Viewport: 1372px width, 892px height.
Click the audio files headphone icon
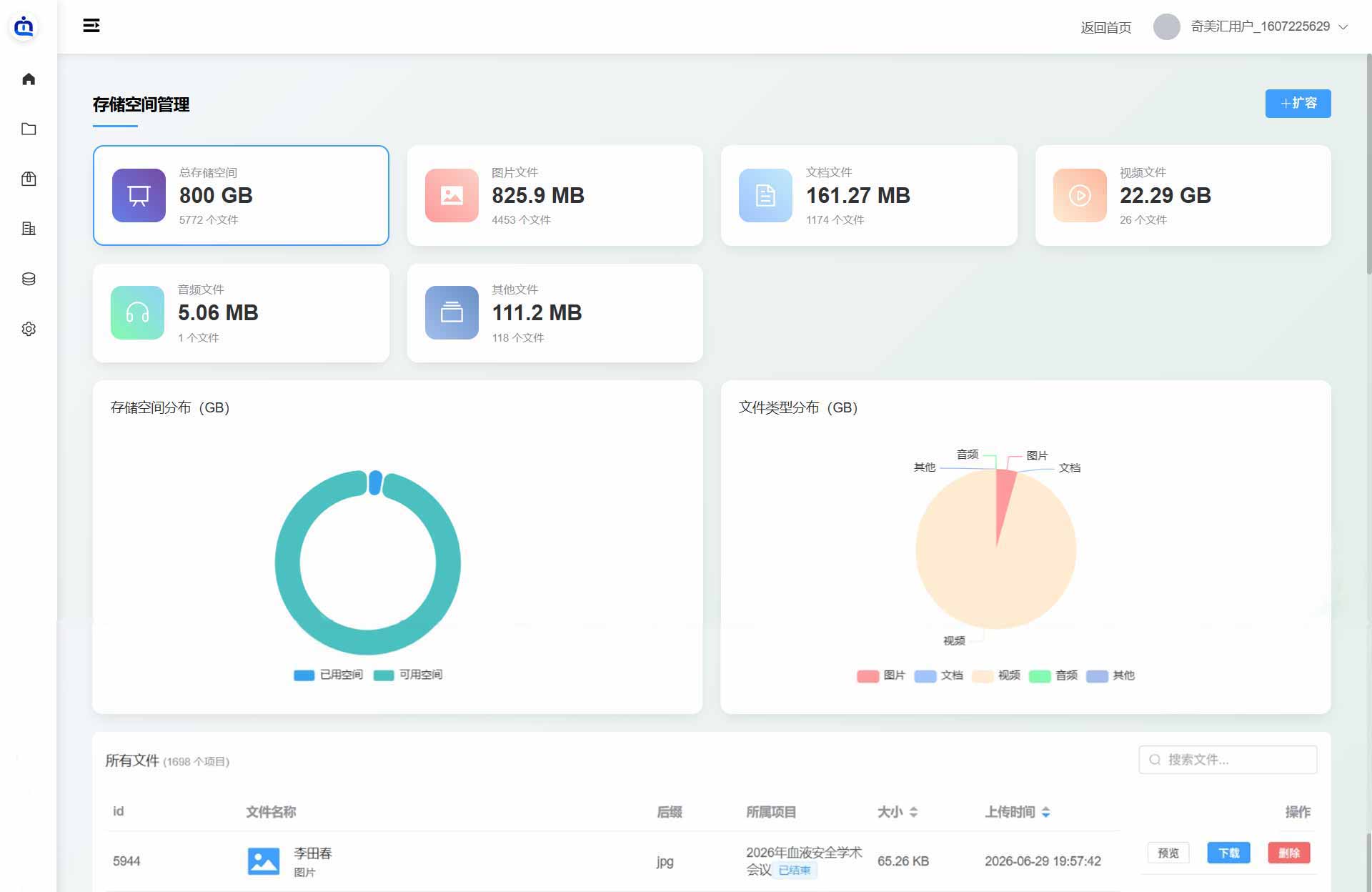click(137, 312)
